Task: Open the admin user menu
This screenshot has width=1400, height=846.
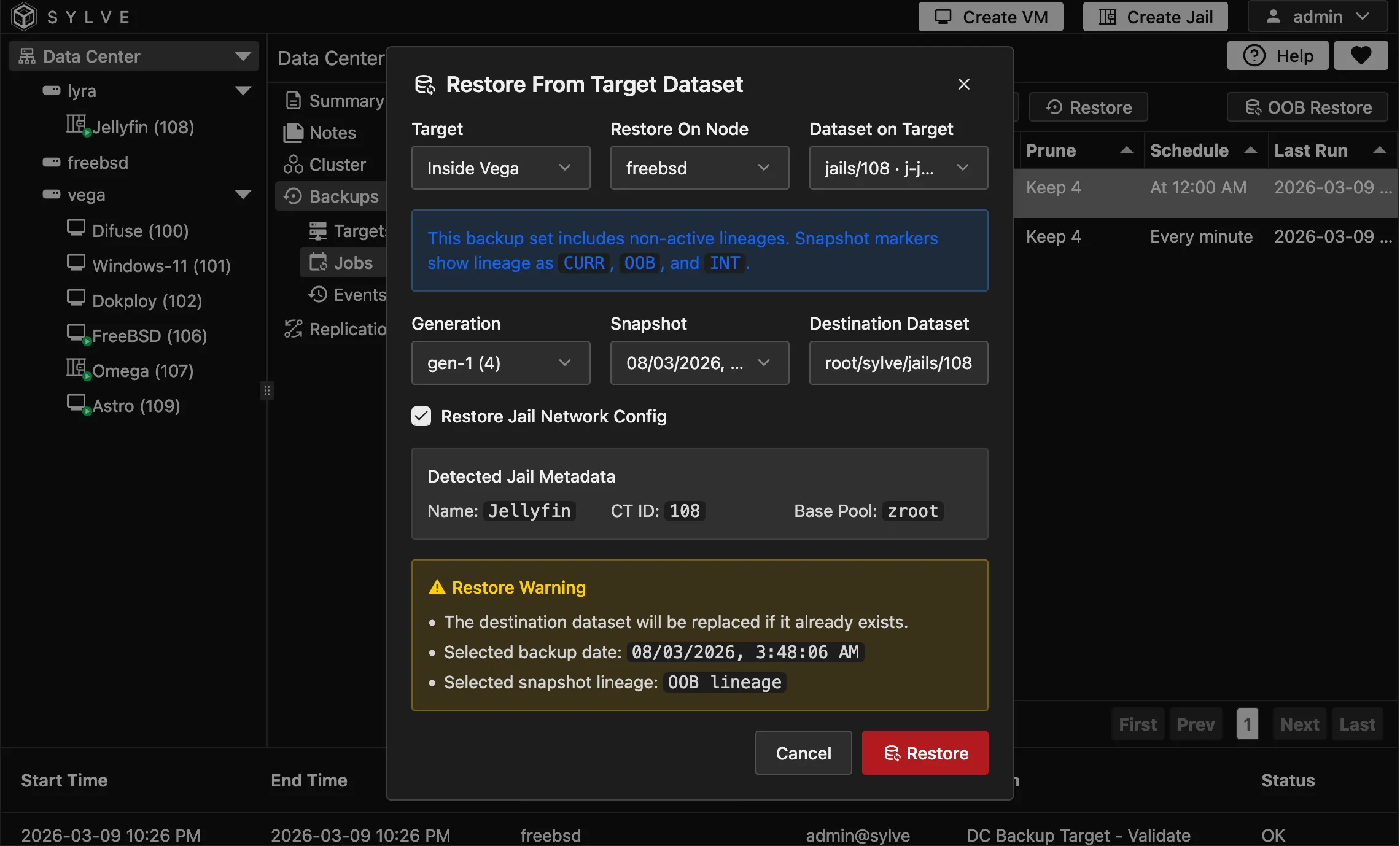Action: click(x=1317, y=17)
